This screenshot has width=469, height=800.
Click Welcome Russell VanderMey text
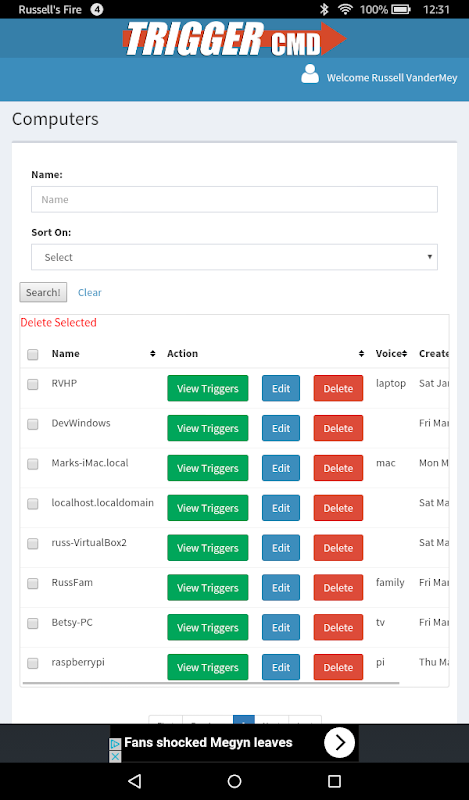392,78
